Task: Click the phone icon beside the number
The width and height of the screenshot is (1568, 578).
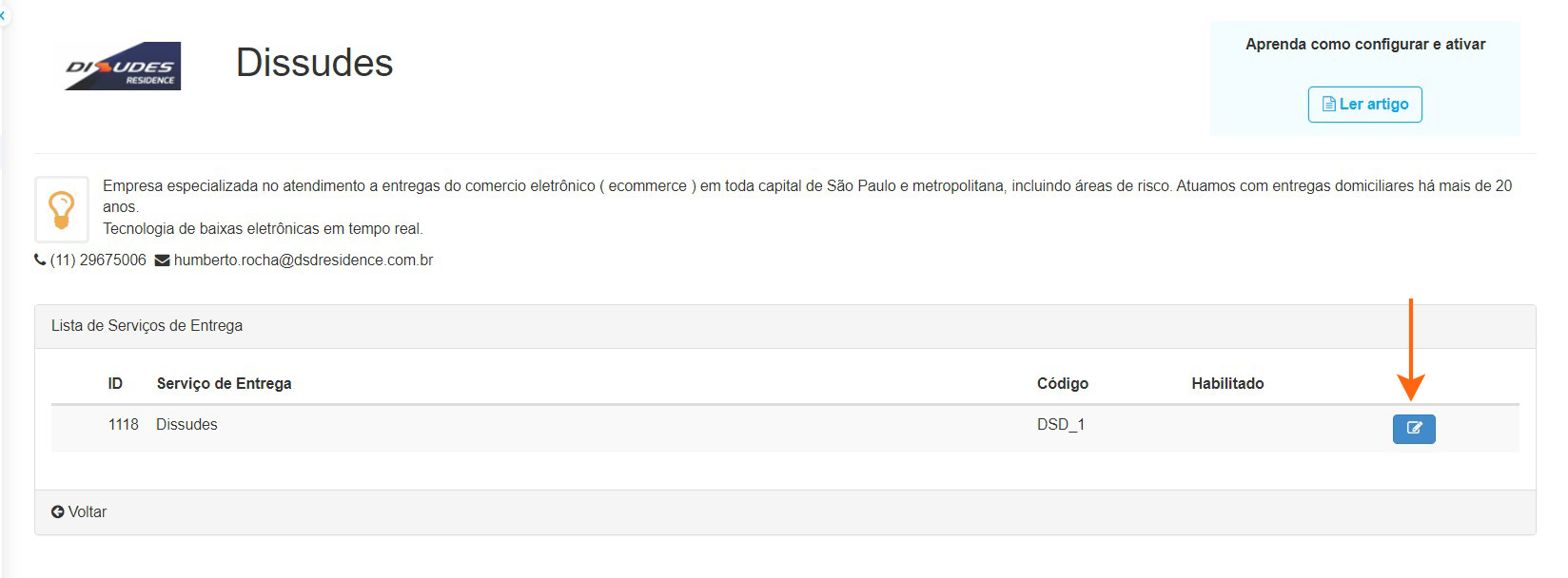Action: (40, 260)
